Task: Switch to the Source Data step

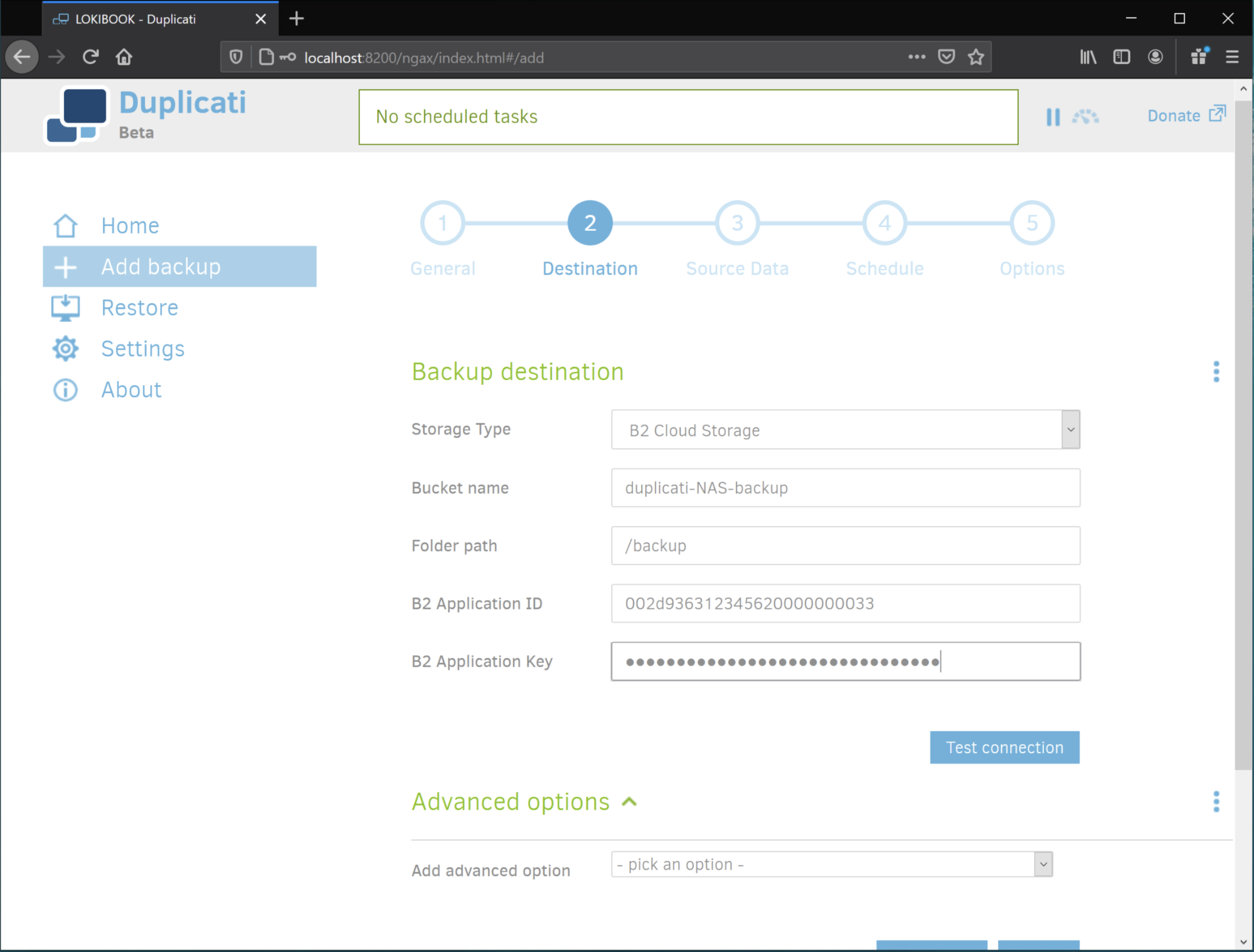Action: coord(736,223)
